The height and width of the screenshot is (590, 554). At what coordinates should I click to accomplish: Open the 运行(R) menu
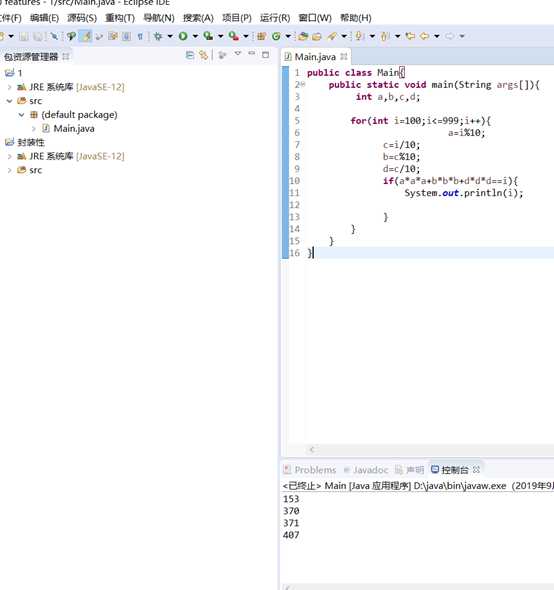(x=275, y=18)
